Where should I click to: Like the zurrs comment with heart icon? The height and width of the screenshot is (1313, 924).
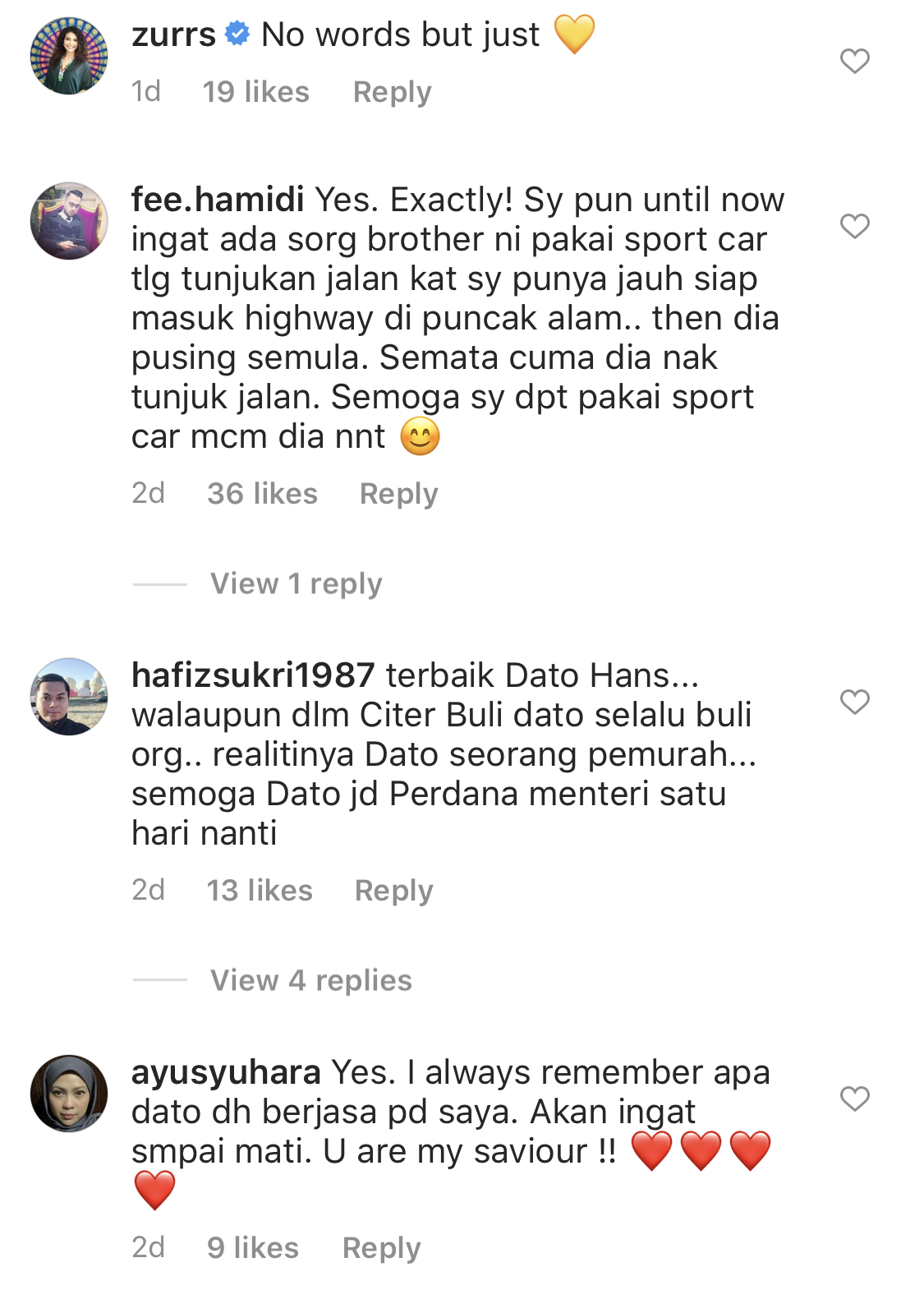854,61
